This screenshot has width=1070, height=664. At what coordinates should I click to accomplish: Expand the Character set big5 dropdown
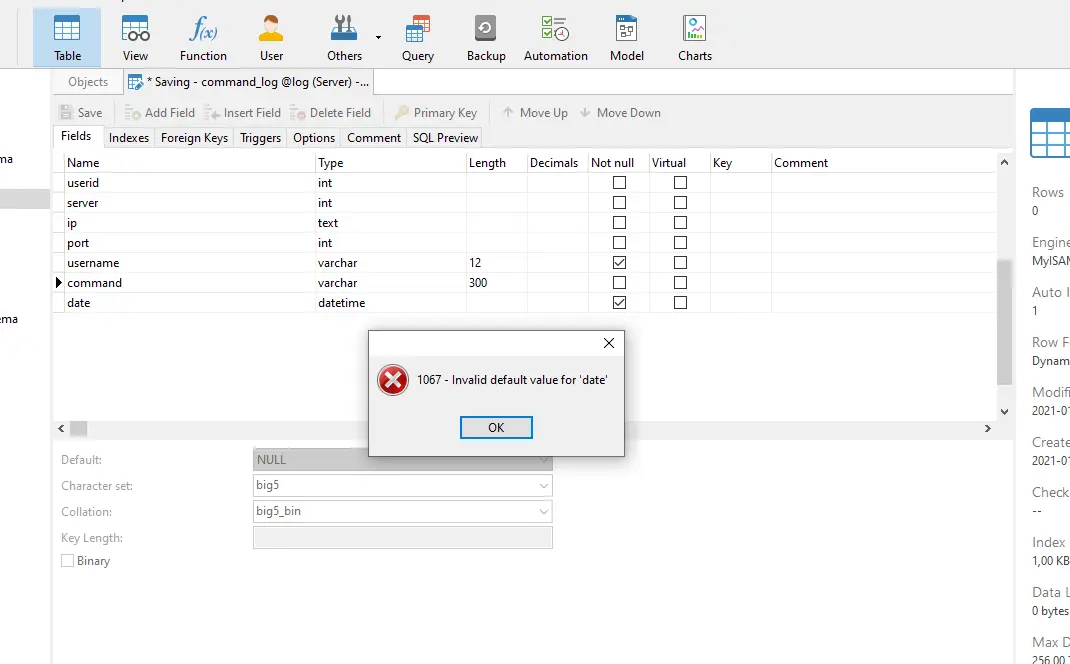tap(544, 486)
